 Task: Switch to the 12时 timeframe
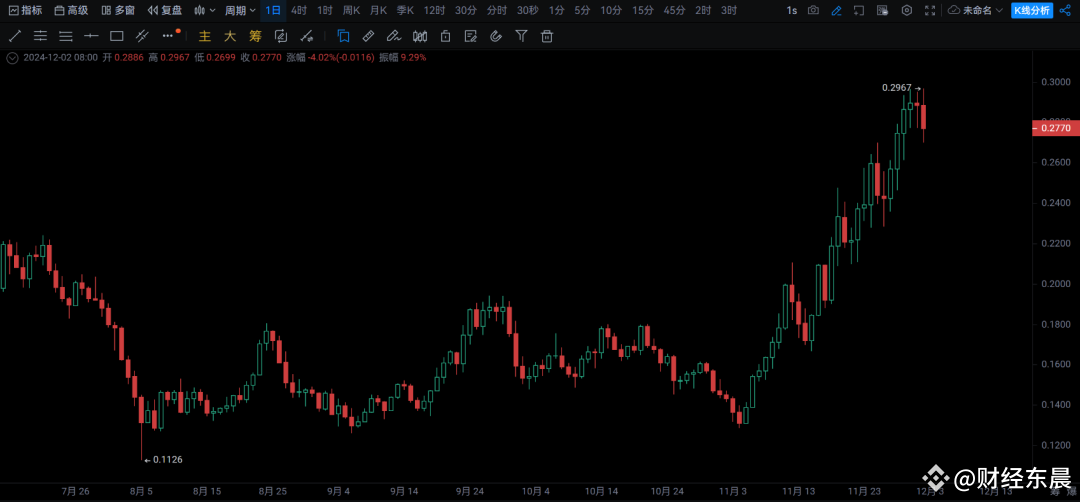point(434,10)
